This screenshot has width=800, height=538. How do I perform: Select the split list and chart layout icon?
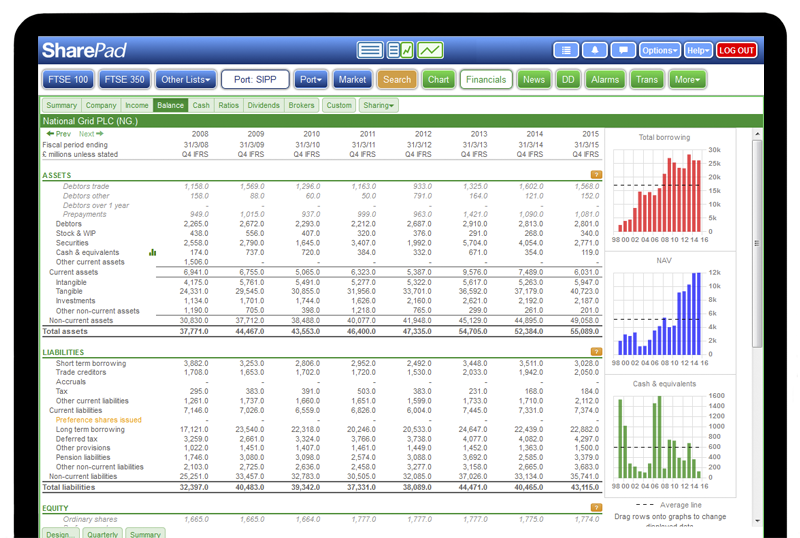400,50
